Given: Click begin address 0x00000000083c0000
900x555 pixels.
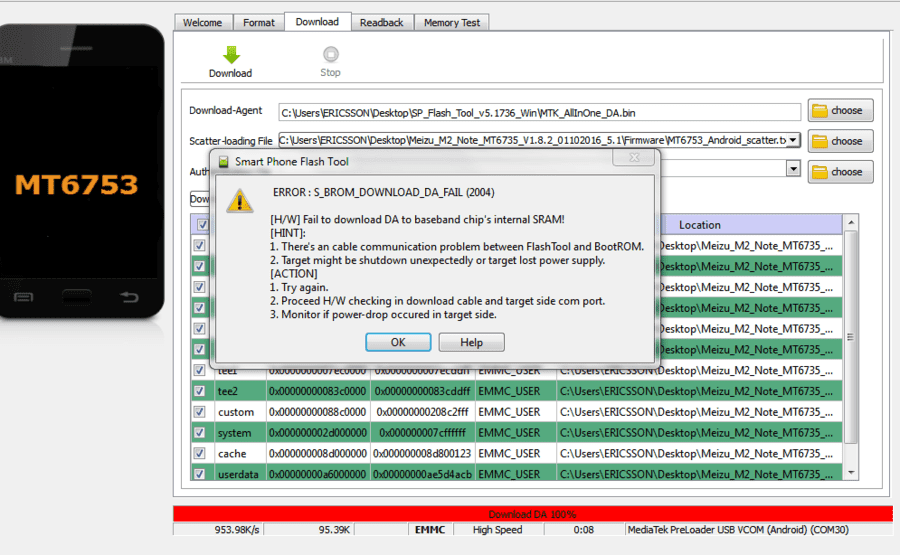Looking at the screenshot, I should point(317,391).
